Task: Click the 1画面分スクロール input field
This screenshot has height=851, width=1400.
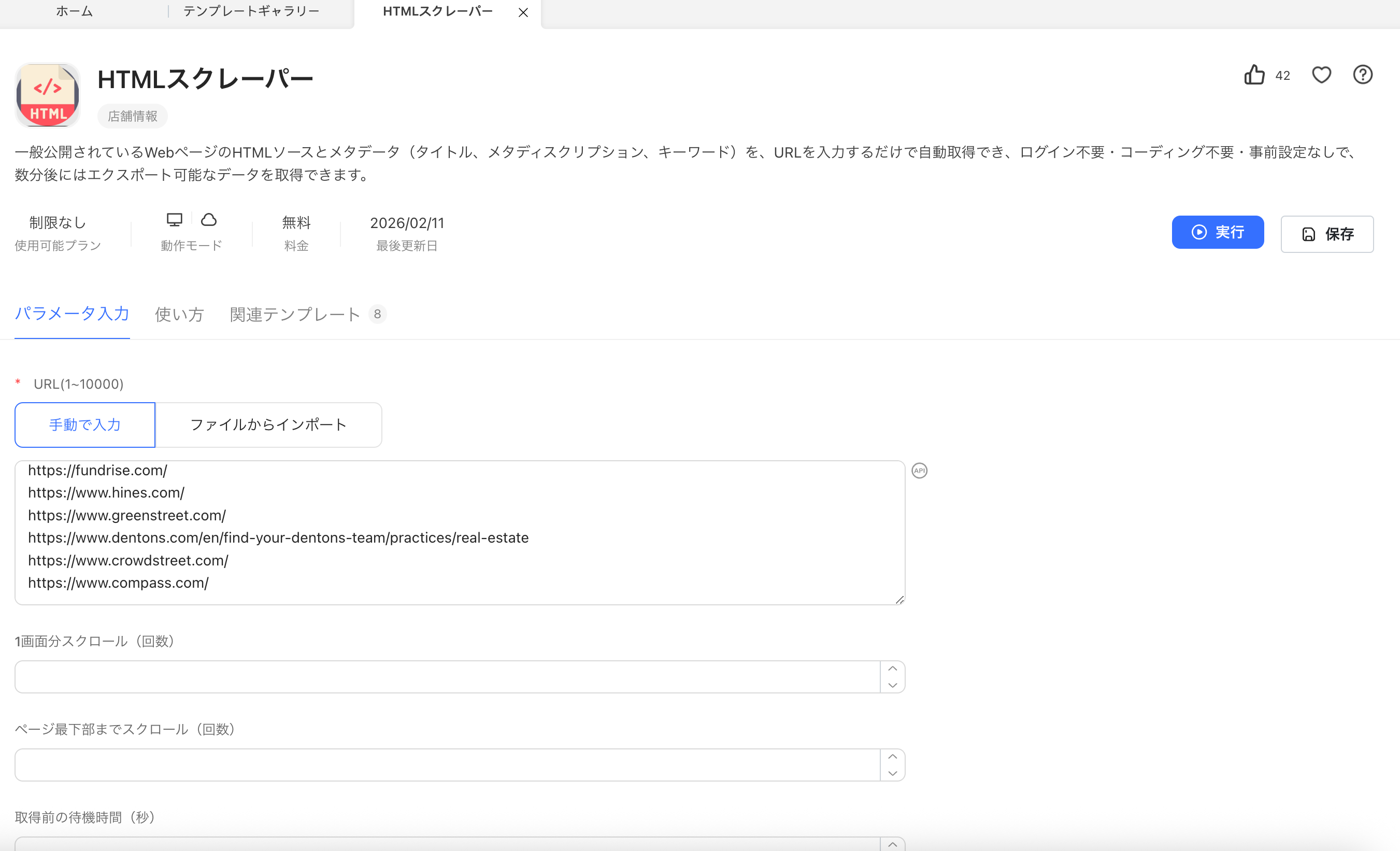Action: (x=447, y=676)
